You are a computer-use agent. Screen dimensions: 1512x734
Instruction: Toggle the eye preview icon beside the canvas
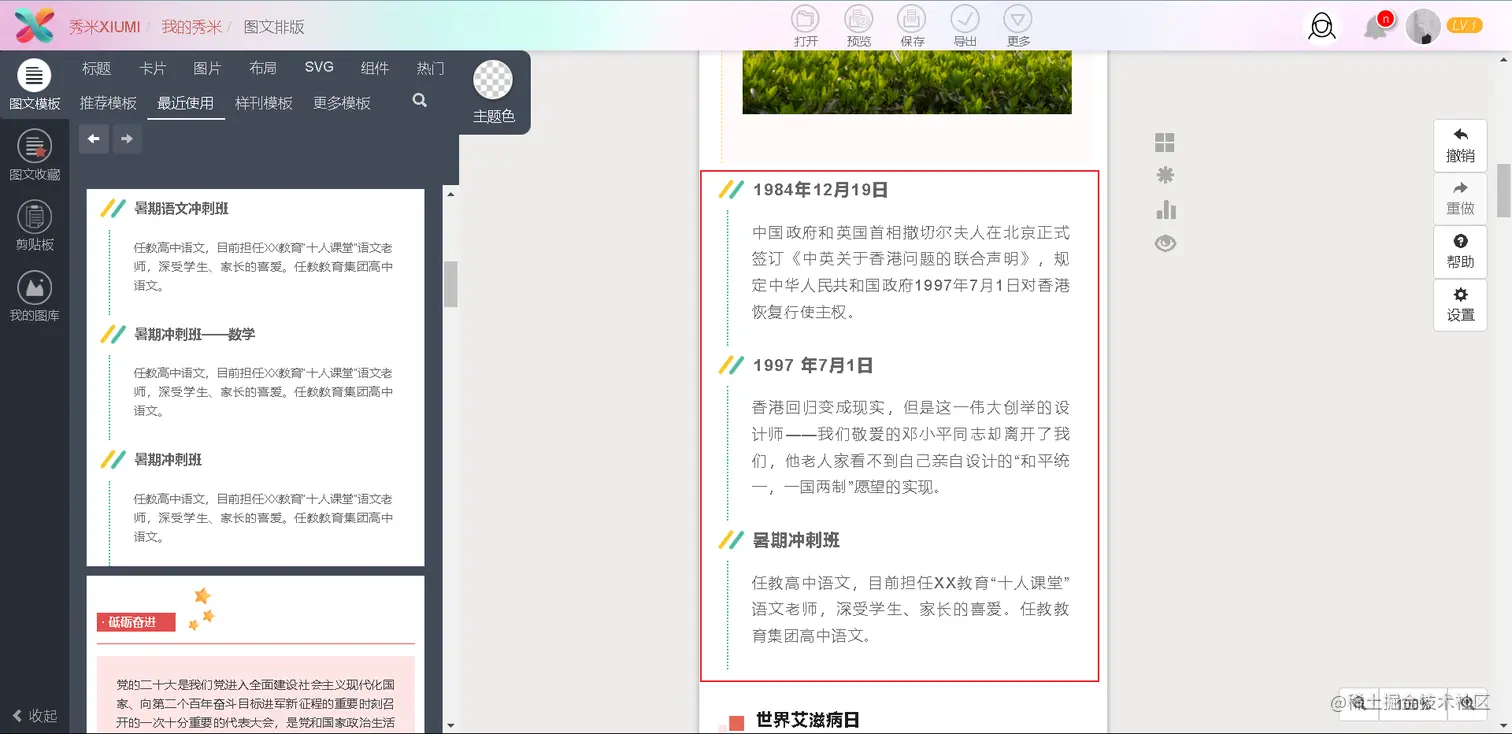1165,243
